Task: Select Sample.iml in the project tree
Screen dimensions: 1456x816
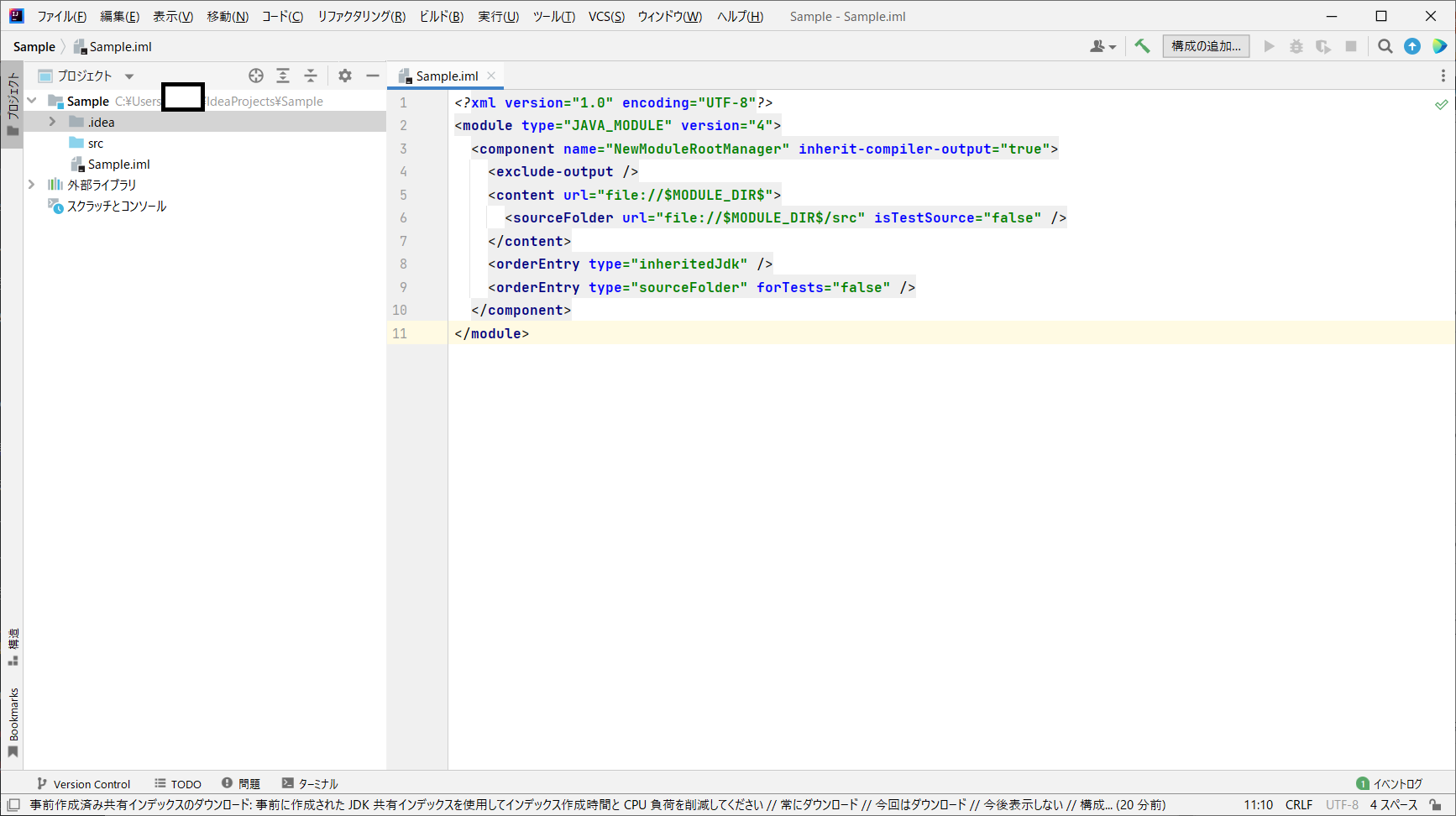Action: tap(110, 164)
